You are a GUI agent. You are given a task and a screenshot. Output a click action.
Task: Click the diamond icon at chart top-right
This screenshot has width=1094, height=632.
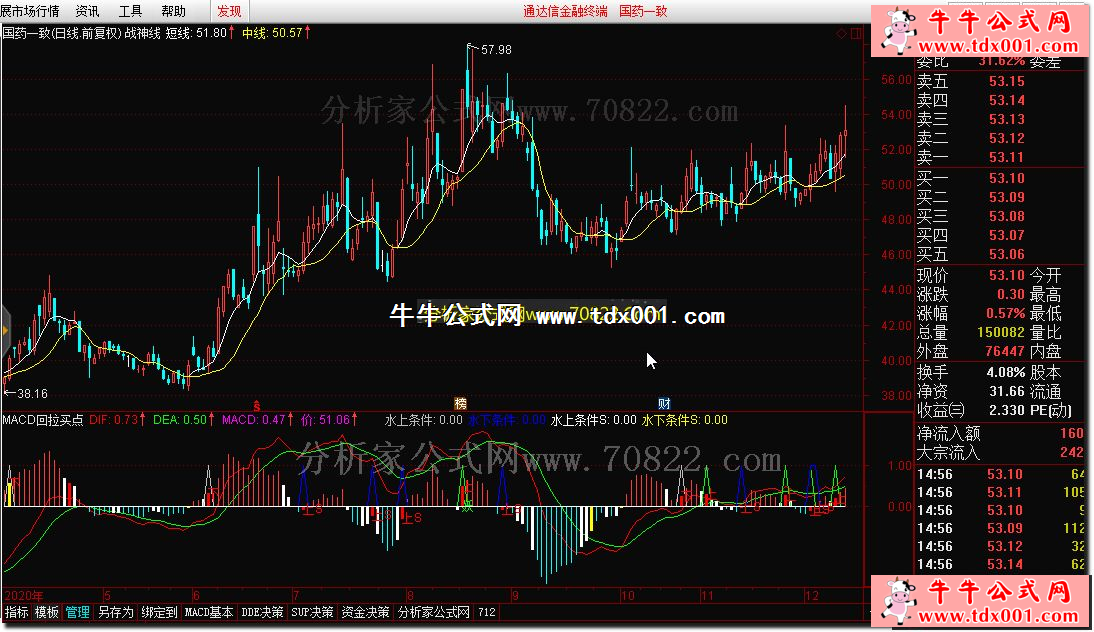click(x=842, y=33)
